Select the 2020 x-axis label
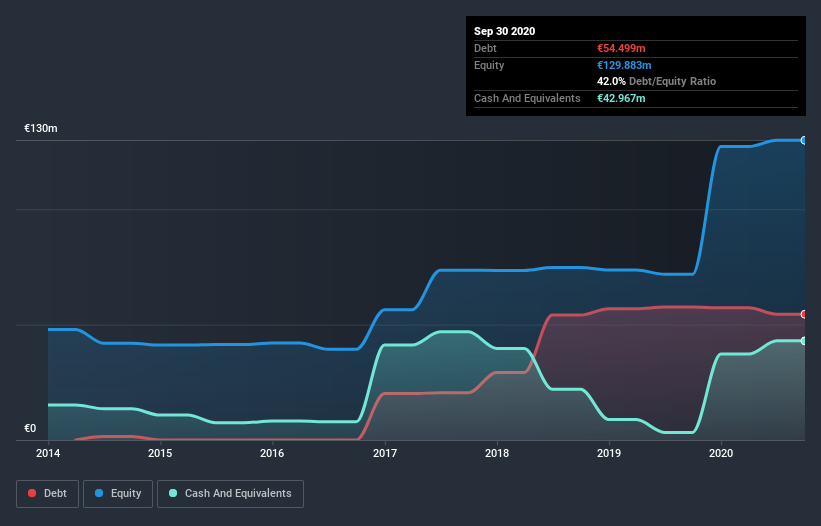Screen dimensions: 821x526 (721, 453)
